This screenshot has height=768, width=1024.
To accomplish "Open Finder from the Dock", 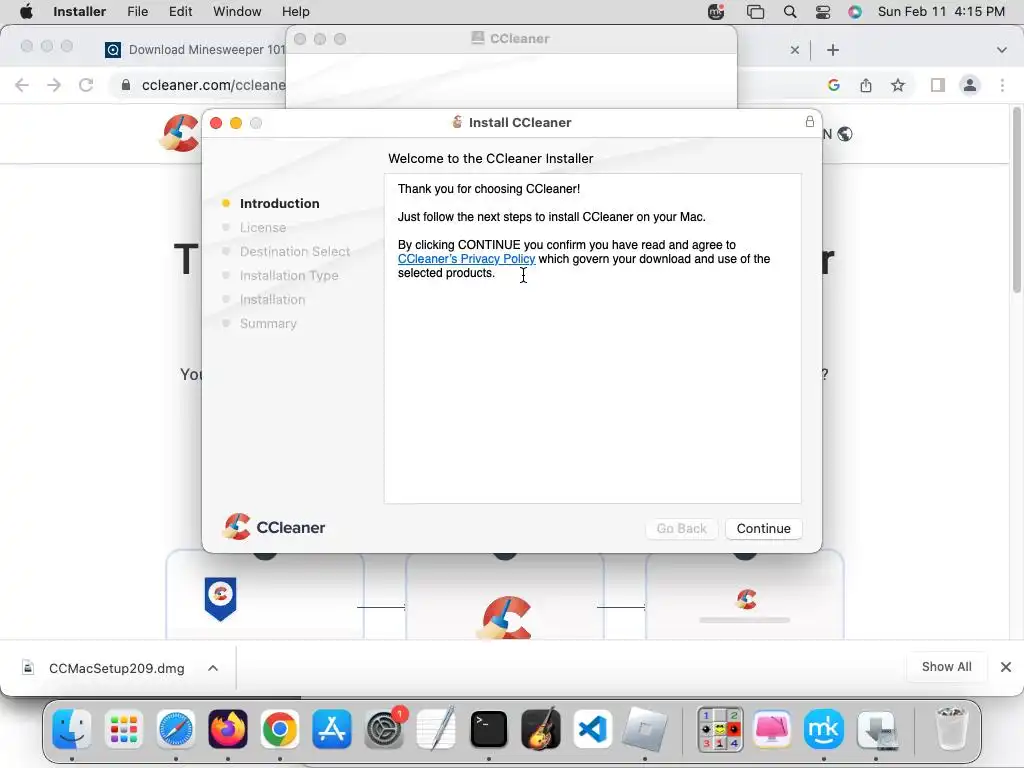I will click(x=71, y=729).
